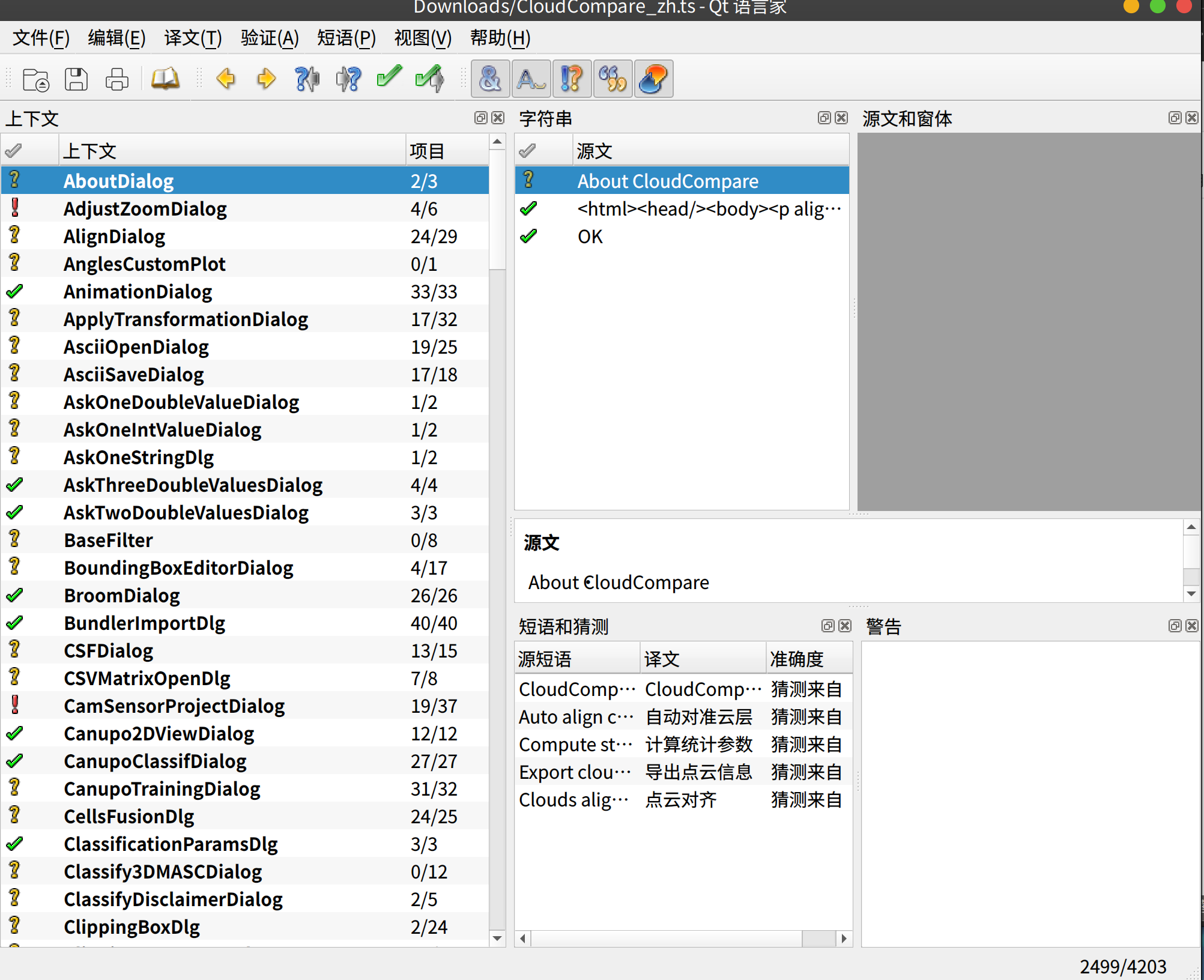Float the 源文和窗体 panel
The width and height of the screenshot is (1204, 980).
point(1175,118)
